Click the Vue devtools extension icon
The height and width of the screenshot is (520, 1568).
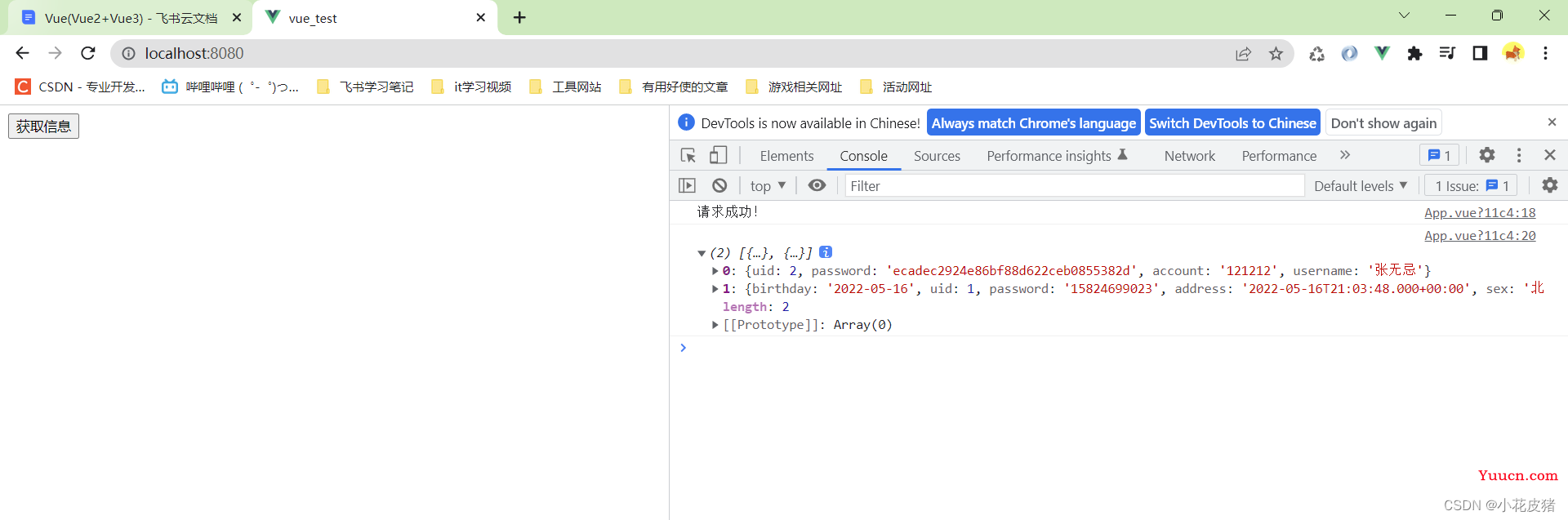click(1382, 53)
